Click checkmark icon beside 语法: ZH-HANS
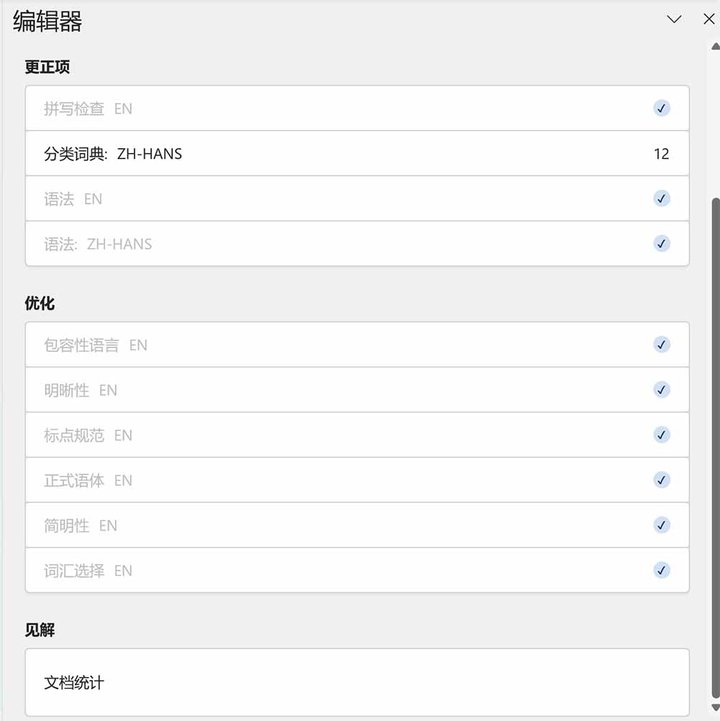 click(x=661, y=244)
